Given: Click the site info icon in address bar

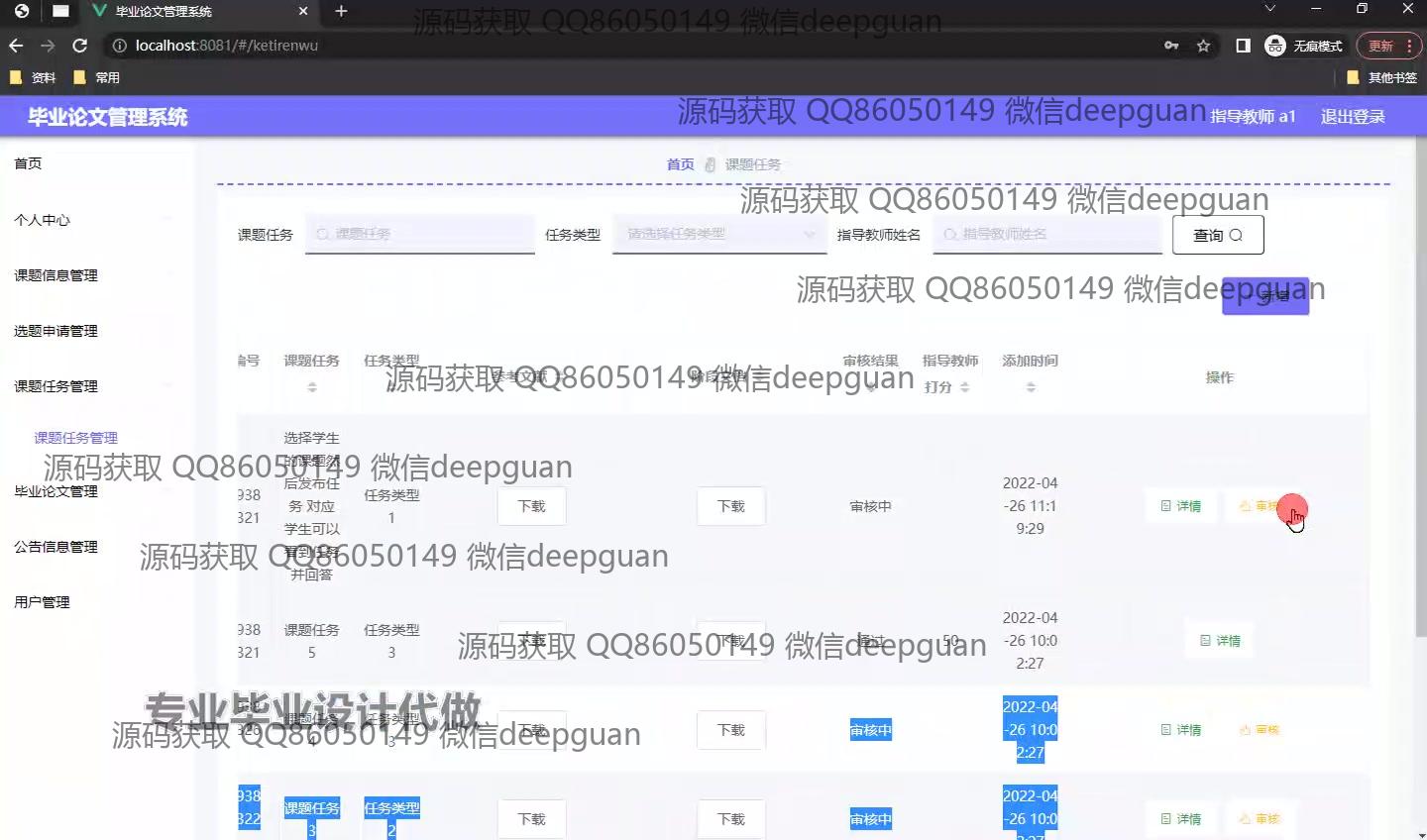Looking at the screenshot, I should (x=118, y=45).
